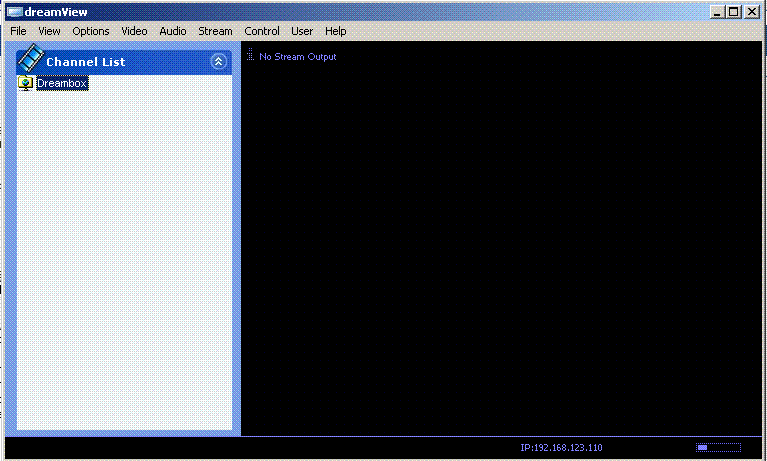This screenshot has height=461, width=767.
Task: Open the Options menu
Action: pos(90,31)
